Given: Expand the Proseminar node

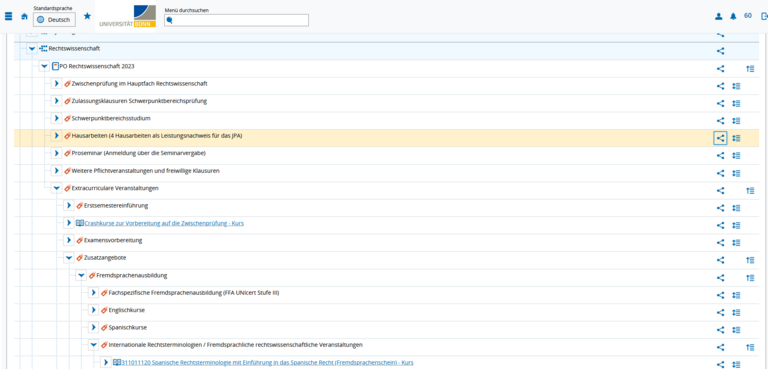Looking at the screenshot, I should [x=57, y=153].
